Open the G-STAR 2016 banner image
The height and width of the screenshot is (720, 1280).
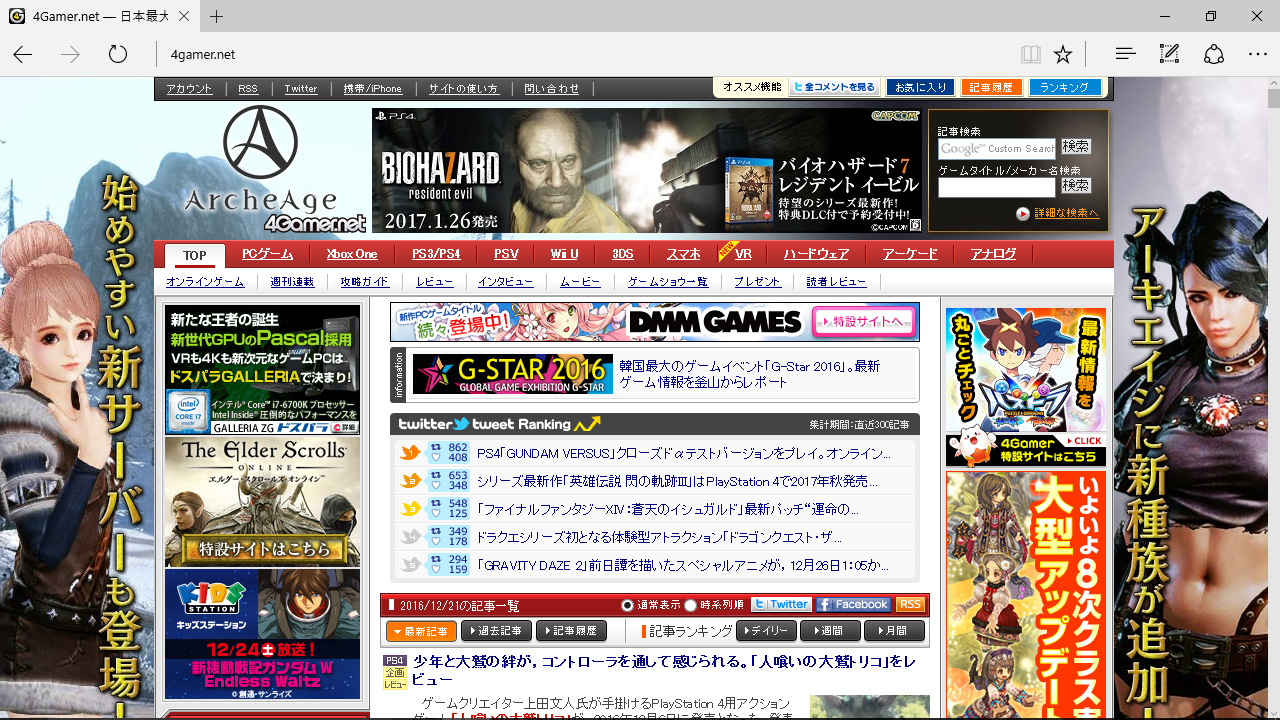513,374
